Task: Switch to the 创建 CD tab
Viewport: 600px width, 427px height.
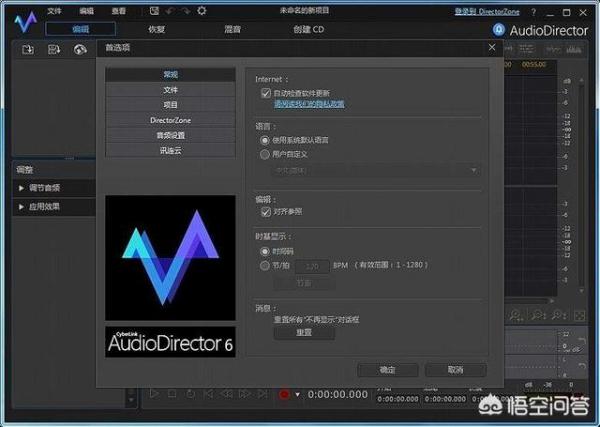Action: point(308,29)
